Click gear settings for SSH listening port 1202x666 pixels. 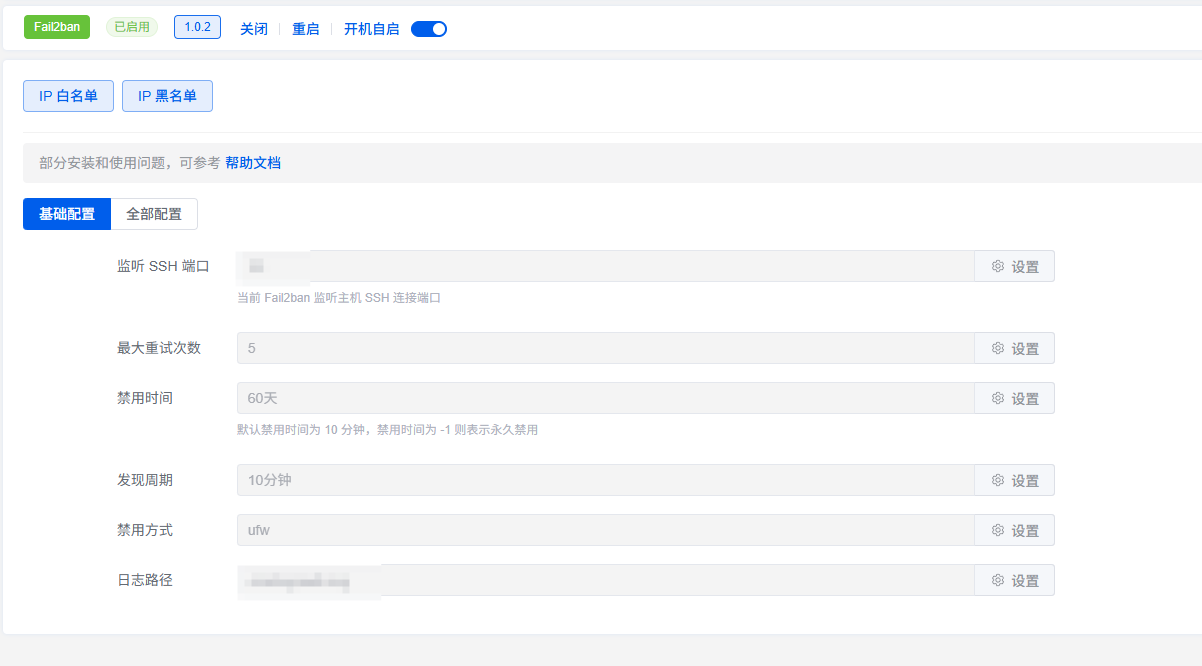(x=1014, y=267)
